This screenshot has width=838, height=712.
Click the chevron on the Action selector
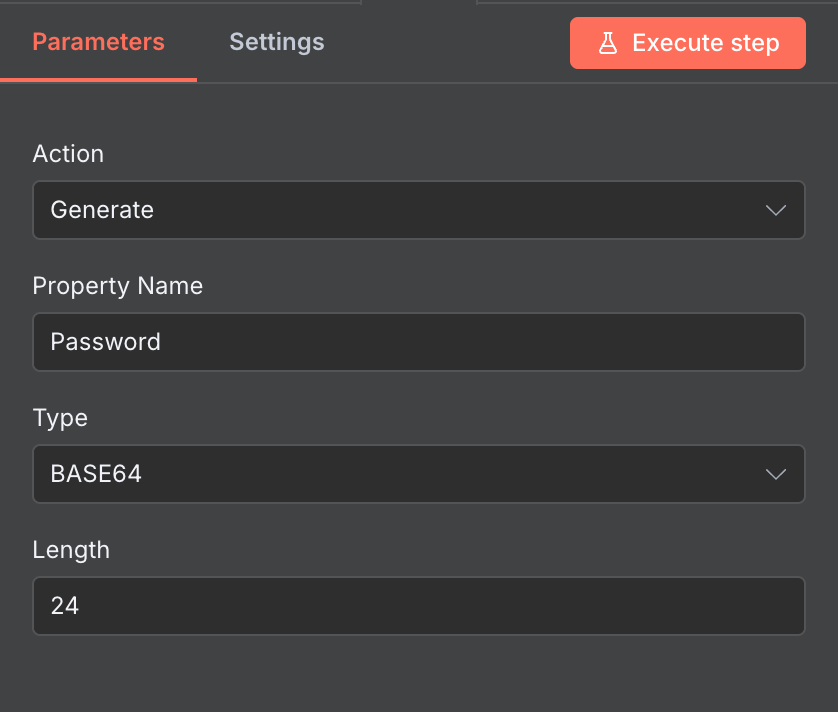click(776, 210)
